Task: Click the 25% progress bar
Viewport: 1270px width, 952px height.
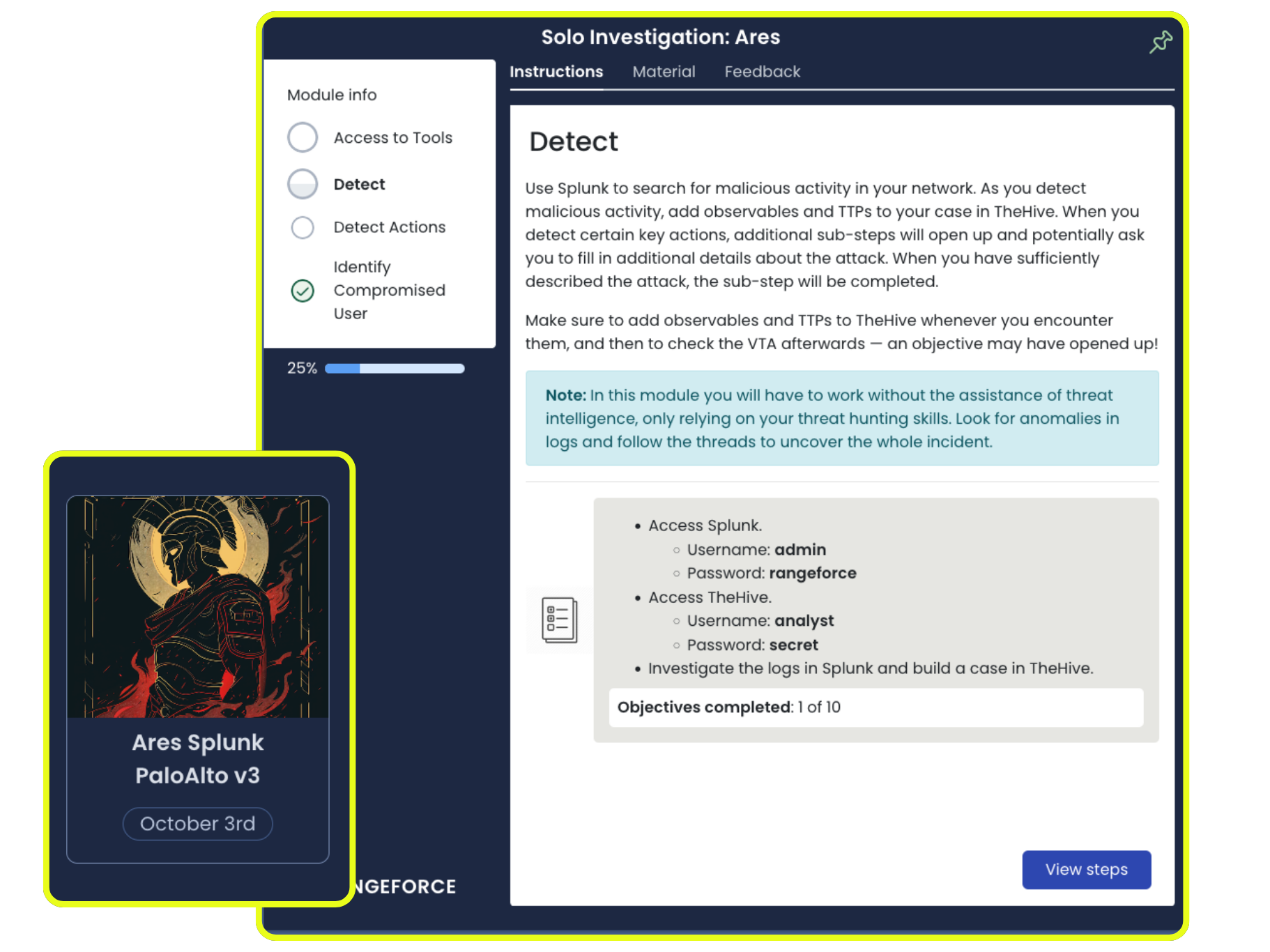Action: click(394, 368)
